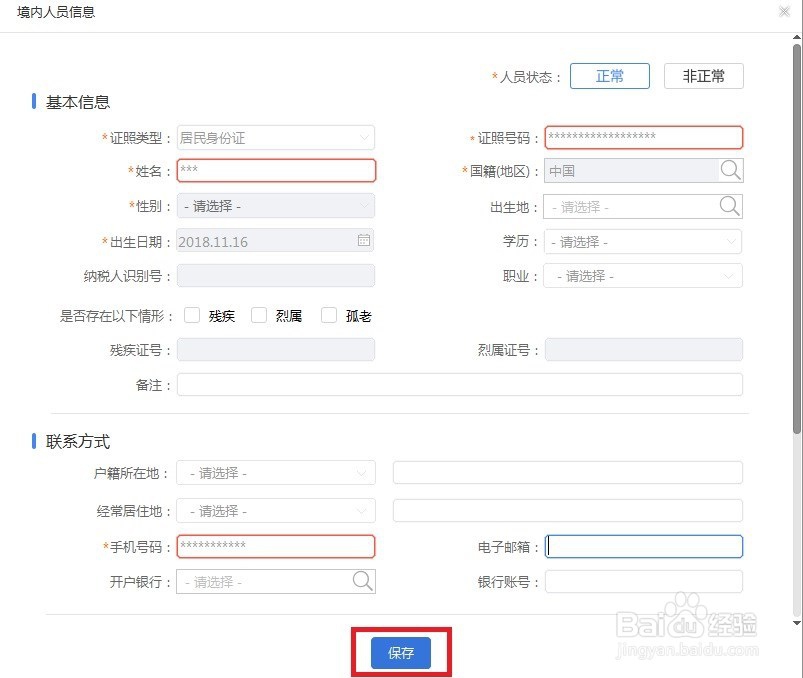Click the 国籍(地区) search magnifier icon
Image resolution: width=803 pixels, height=678 pixels.
coord(730,170)
